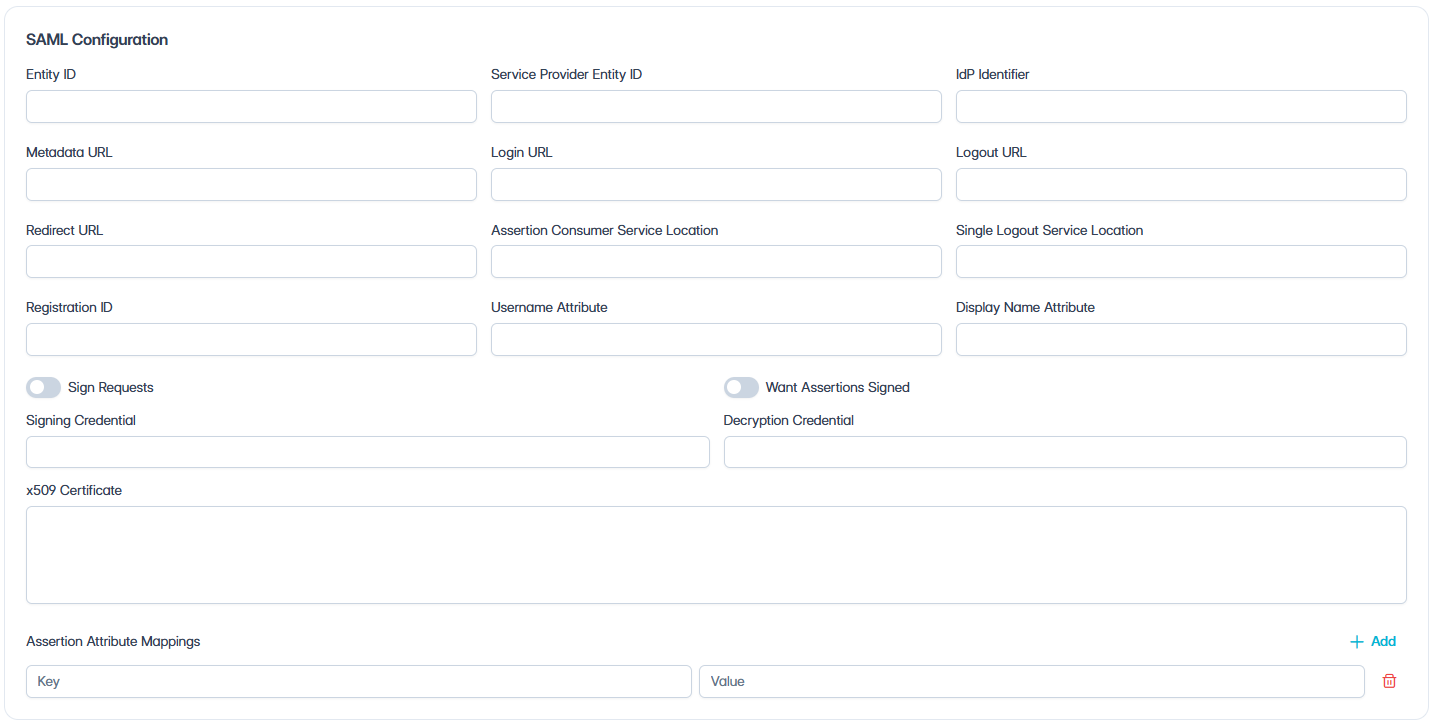The image size is (1435, 726).
Task: Select the Redirect URL field
Action: pyautogui.click(x=251, y=262)
